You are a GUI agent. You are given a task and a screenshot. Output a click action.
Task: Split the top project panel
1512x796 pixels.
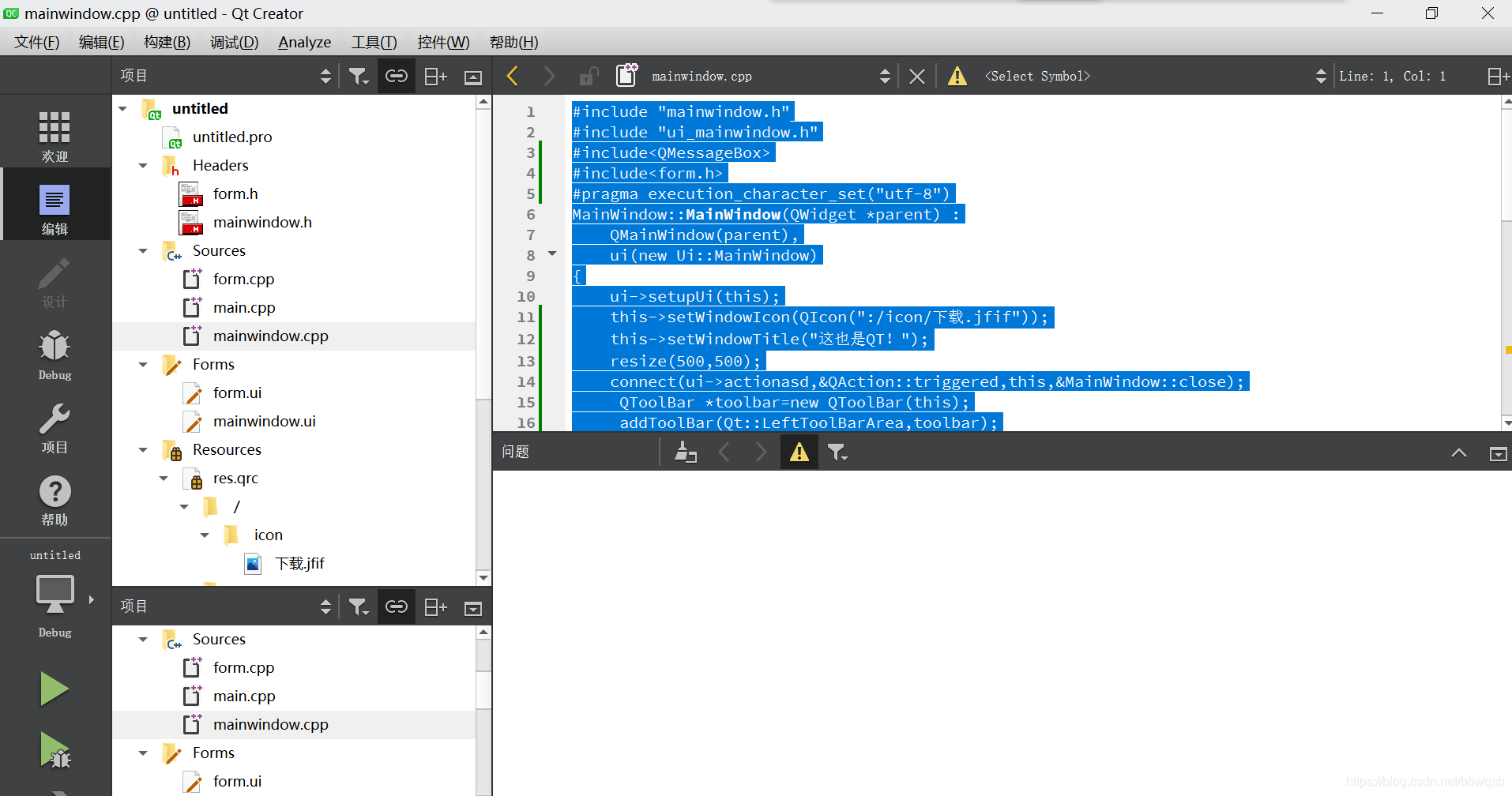pos(435,76)
